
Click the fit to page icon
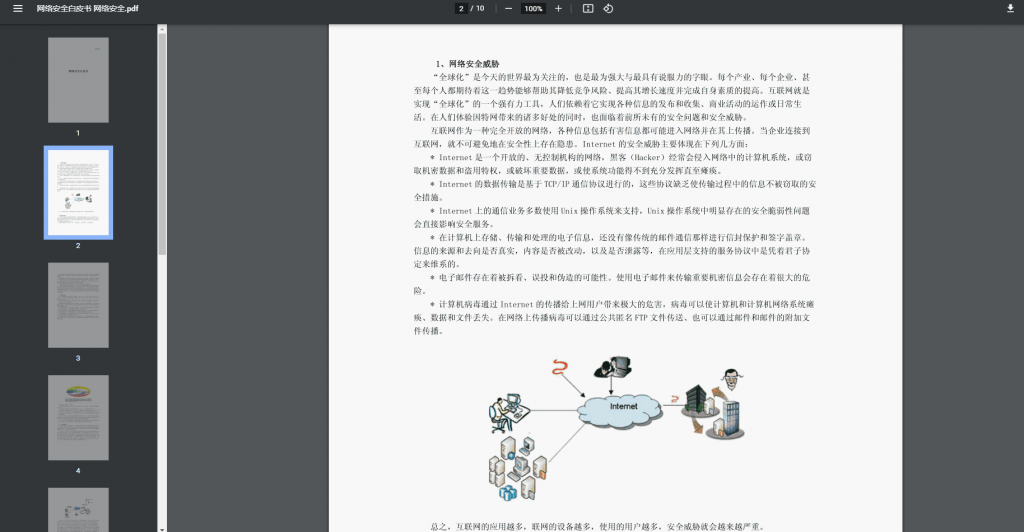click(x=588, y=8)
